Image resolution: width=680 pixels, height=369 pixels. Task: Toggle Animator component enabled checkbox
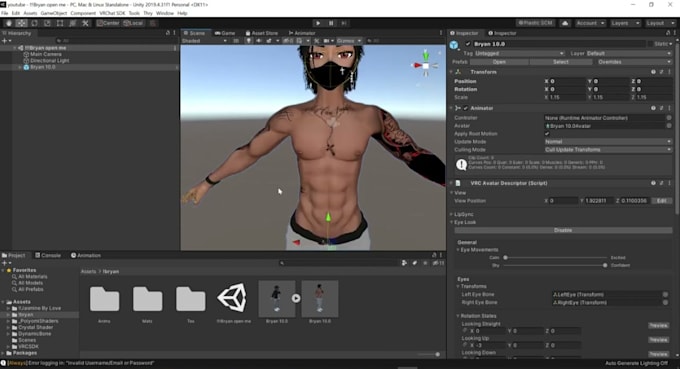pos(465,108)
